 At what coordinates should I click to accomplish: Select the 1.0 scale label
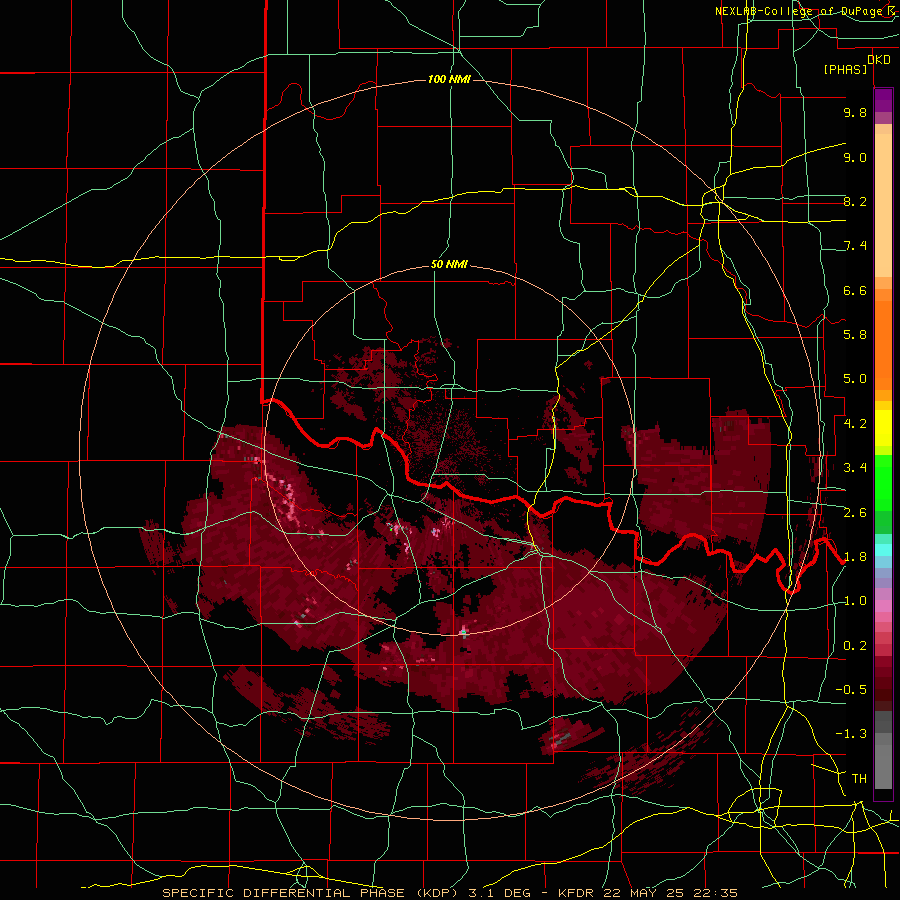pos(855,601)
